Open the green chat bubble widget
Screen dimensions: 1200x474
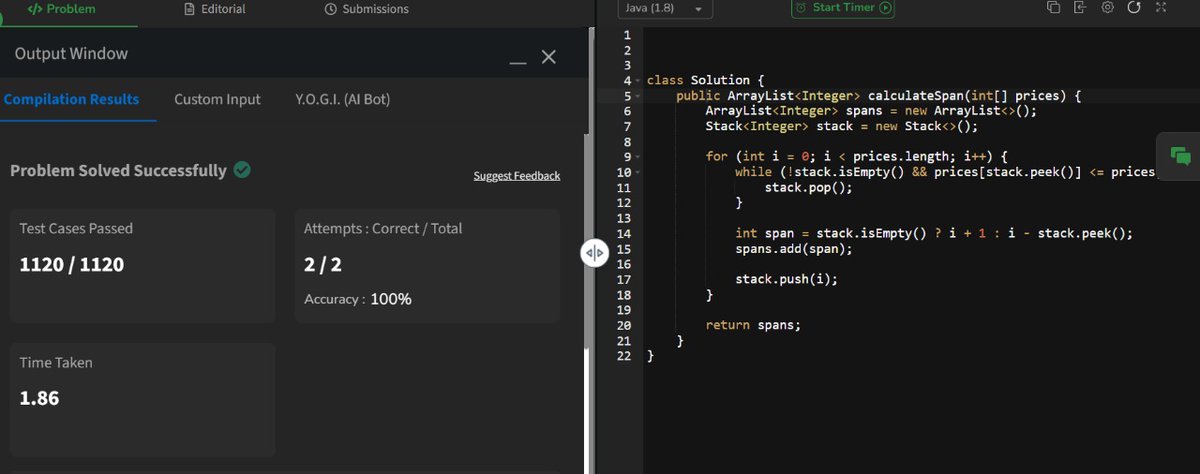1180,156
